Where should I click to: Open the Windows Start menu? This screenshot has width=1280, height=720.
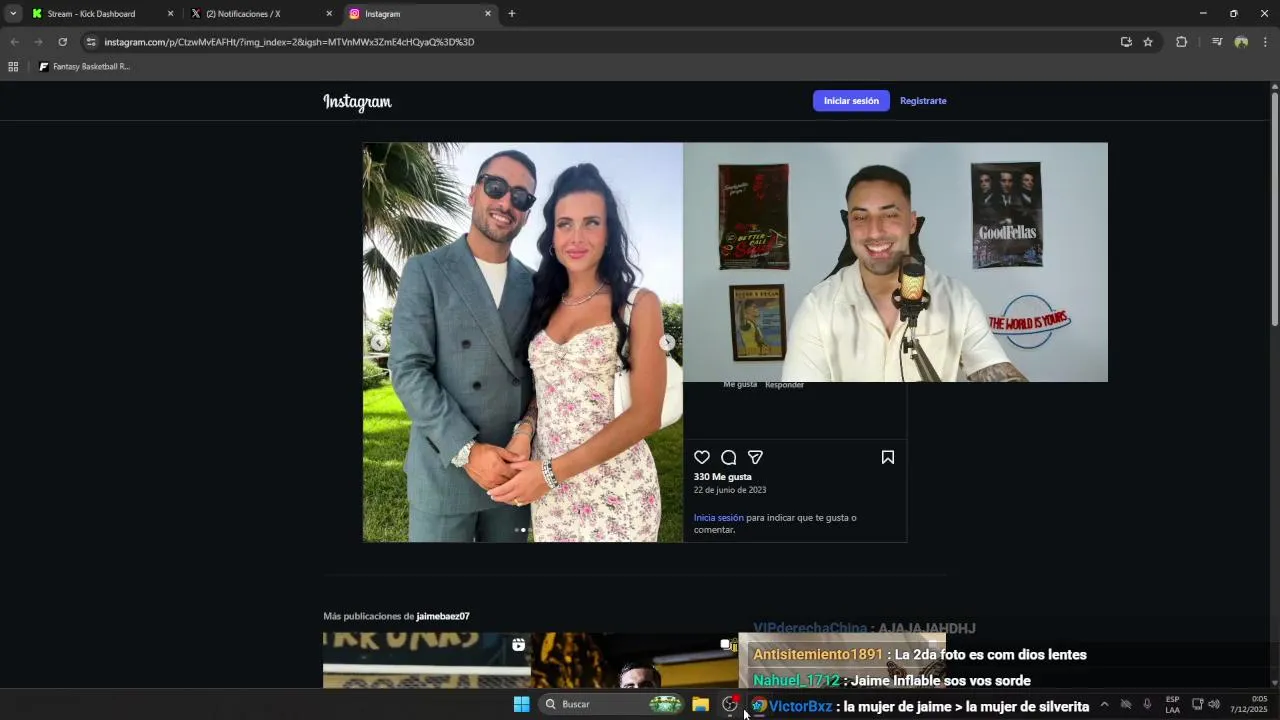(521, 704)
